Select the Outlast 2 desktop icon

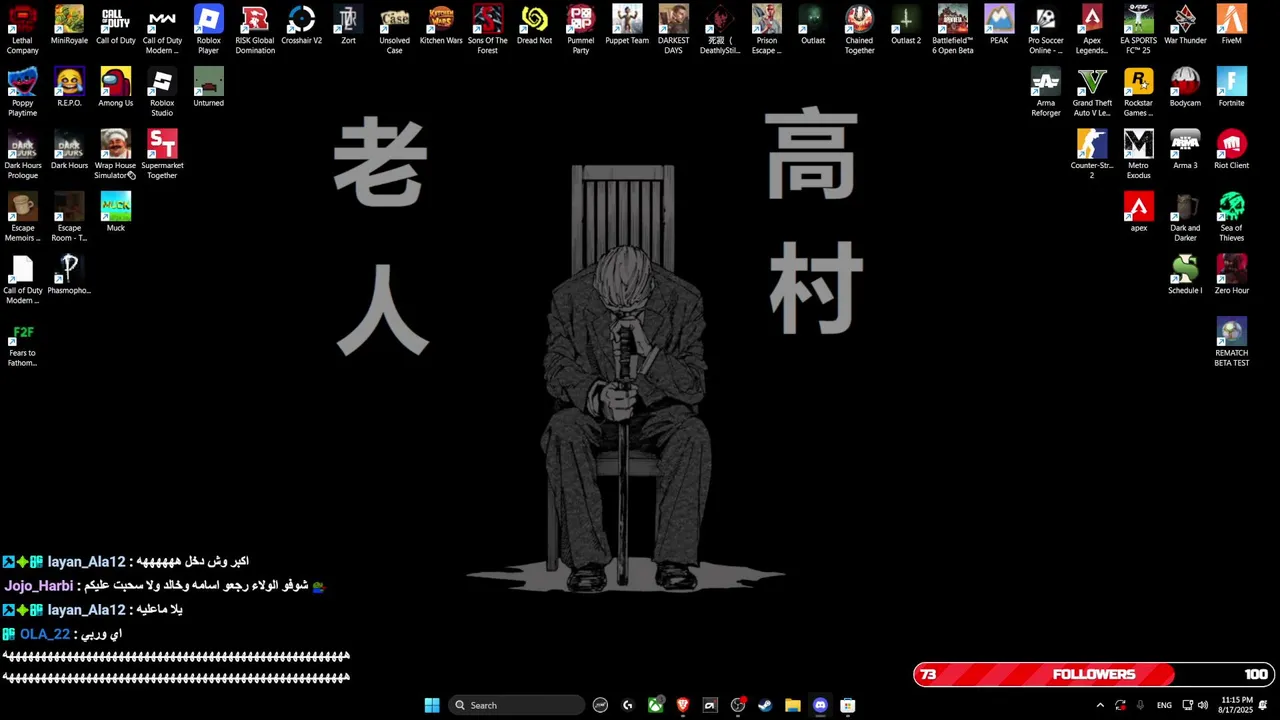pos(906,26)
